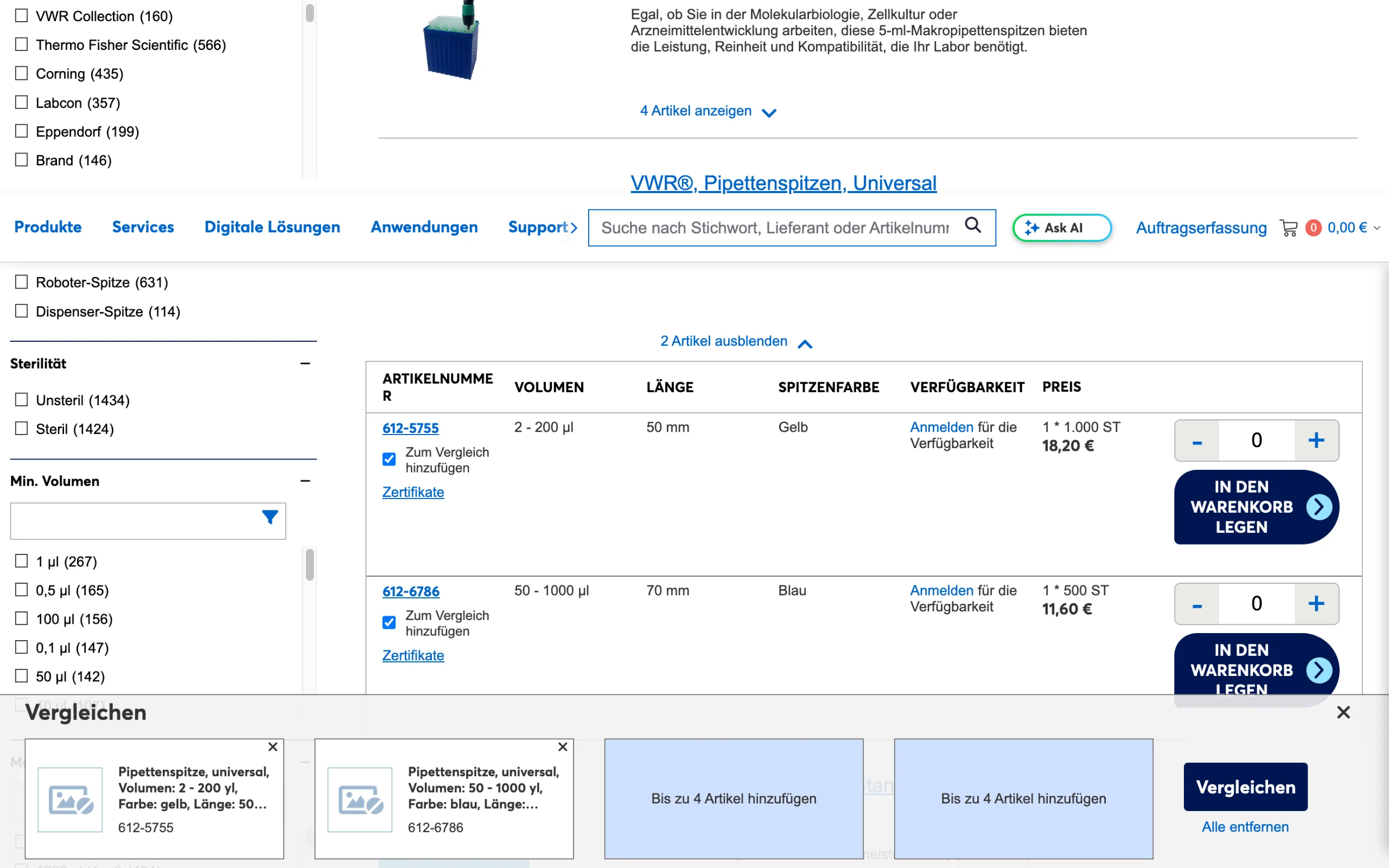Increase quantity for article 612-5755
This screenshot has height=868, width=1389.
[1316, 441]
